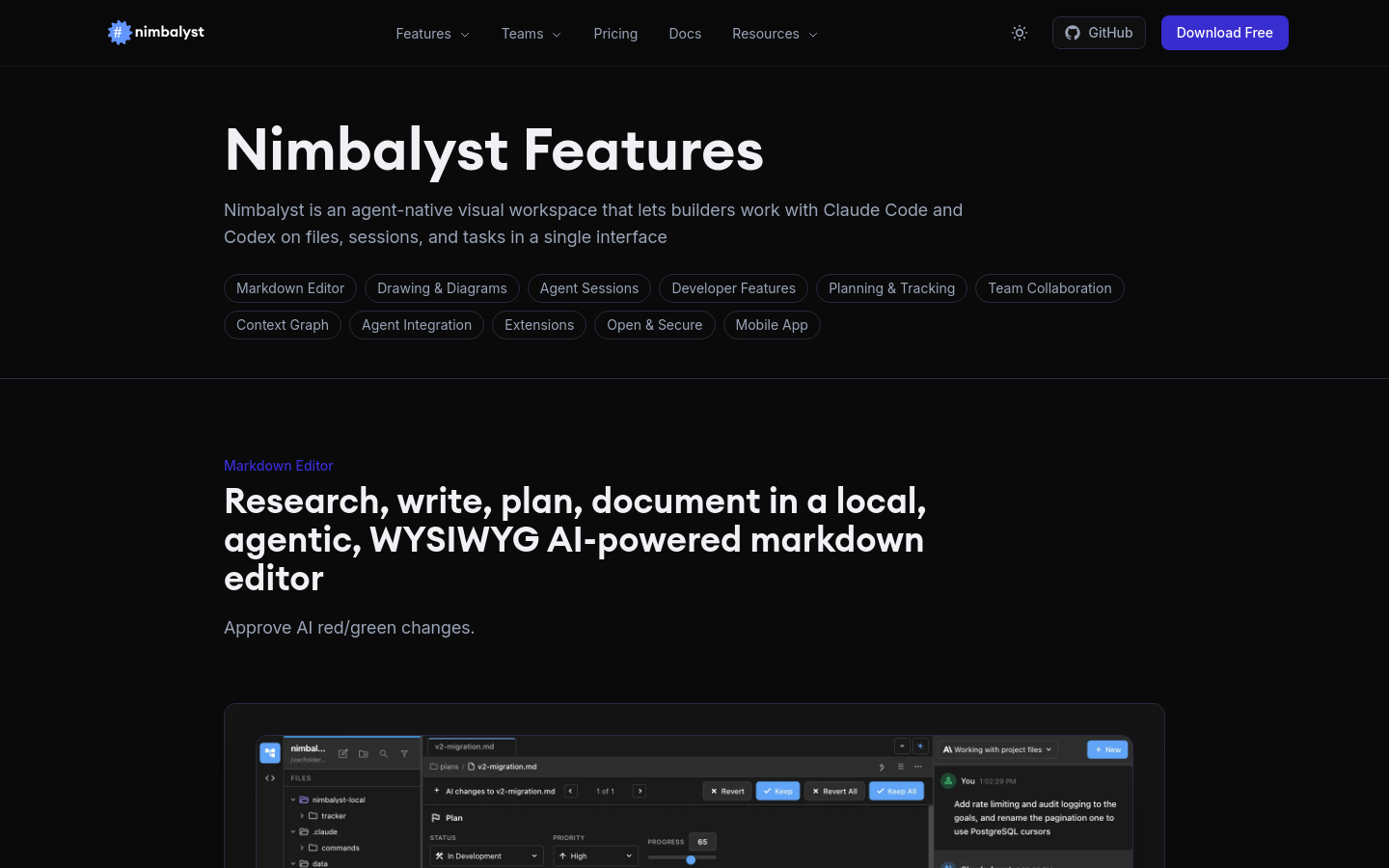The height and width of the screenshot is (868, 1389).
Task: Click the Plan flag icon
Action: point(436,818)
